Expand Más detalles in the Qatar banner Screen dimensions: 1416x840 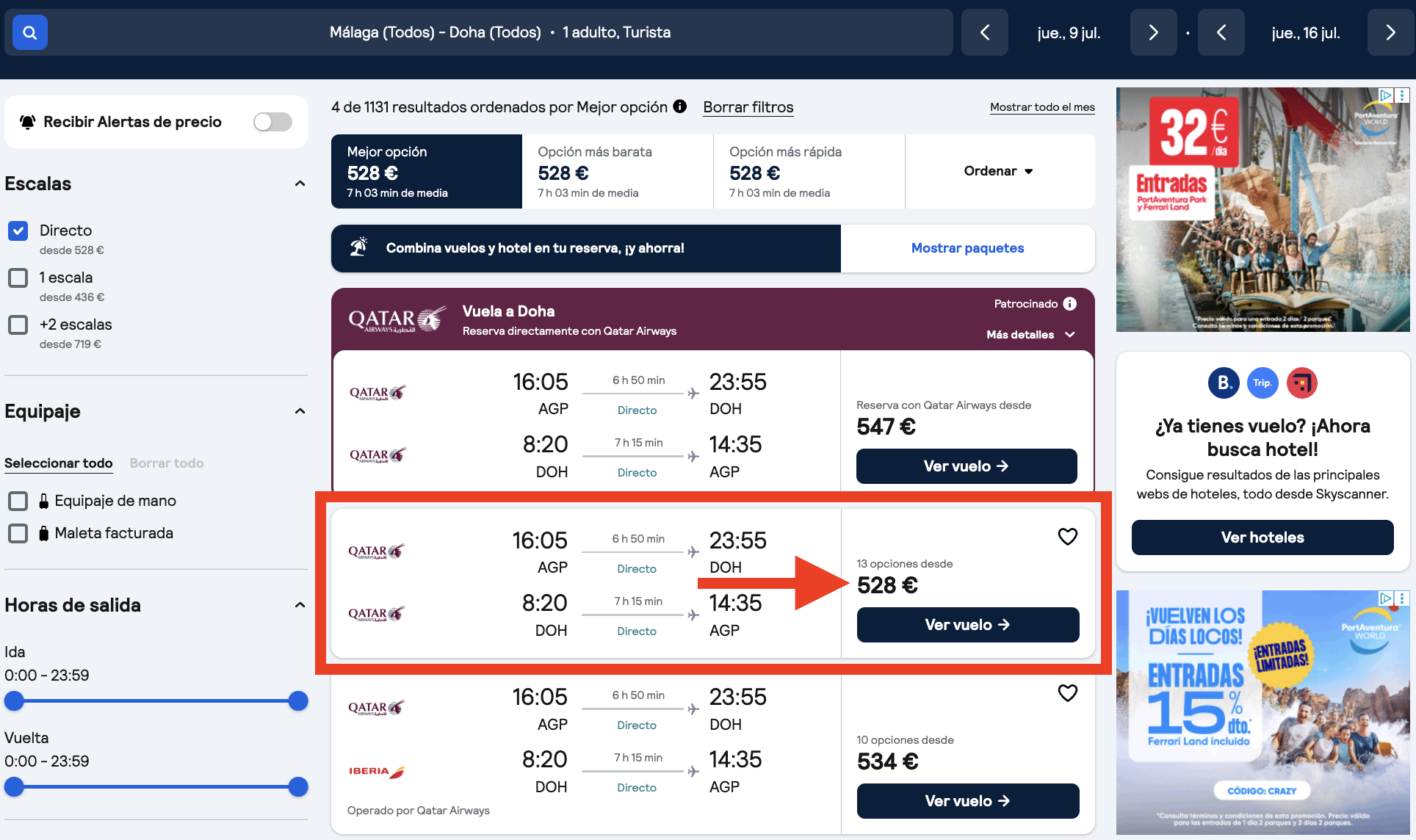pos(1030,334)
